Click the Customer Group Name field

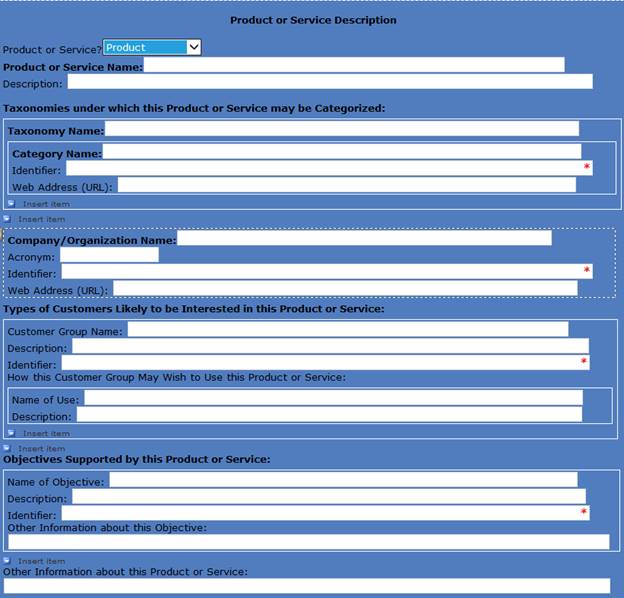pyautogui.click(x=347, y=329)
